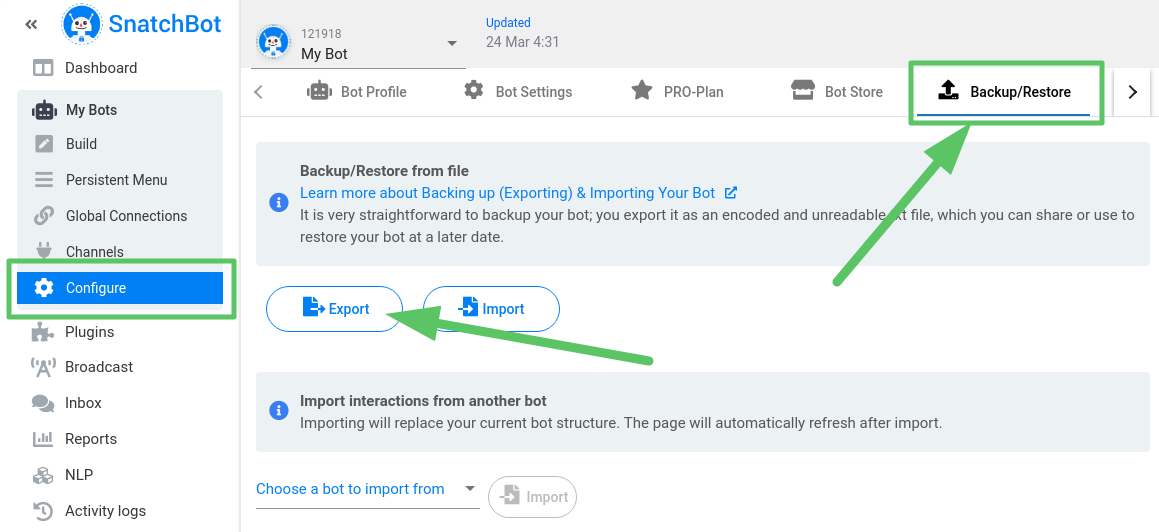The height and width of the screenshot is (532, 1159).
Task: Click the Dashboard panel icon
Action: click(x=43, y=68)
